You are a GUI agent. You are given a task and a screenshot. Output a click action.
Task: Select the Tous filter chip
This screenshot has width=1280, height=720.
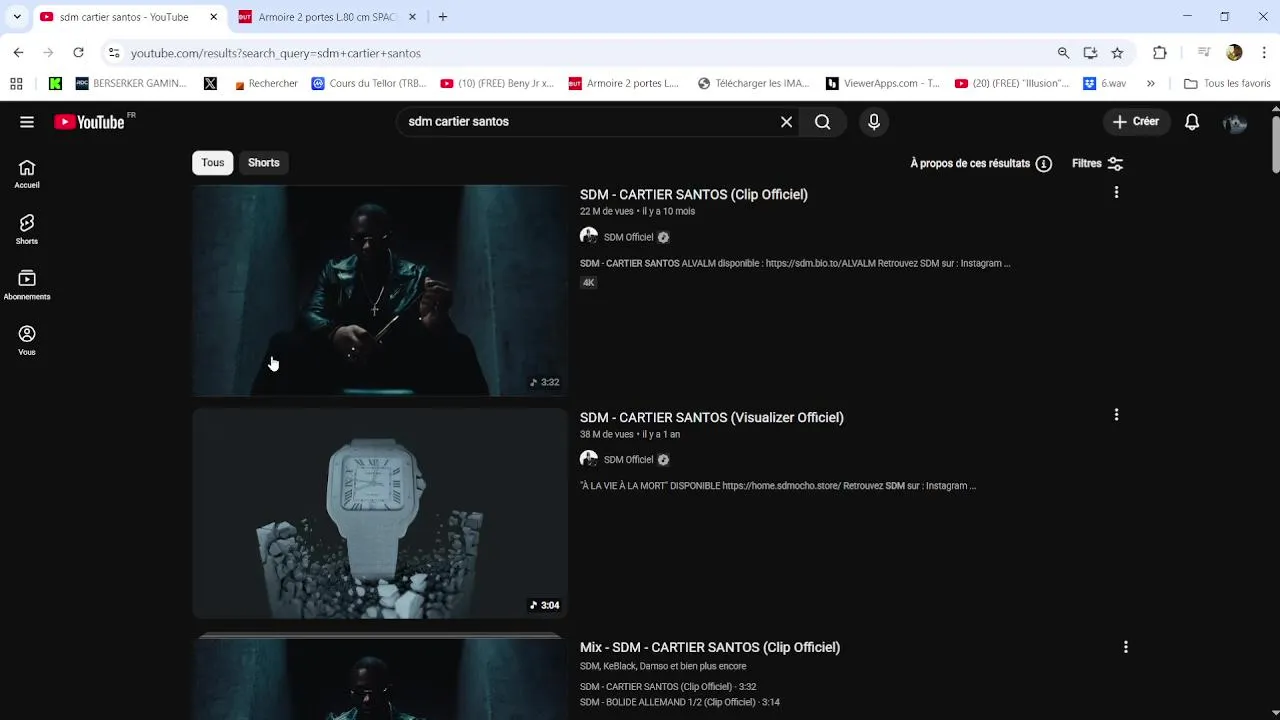click(x=213, y=163)
